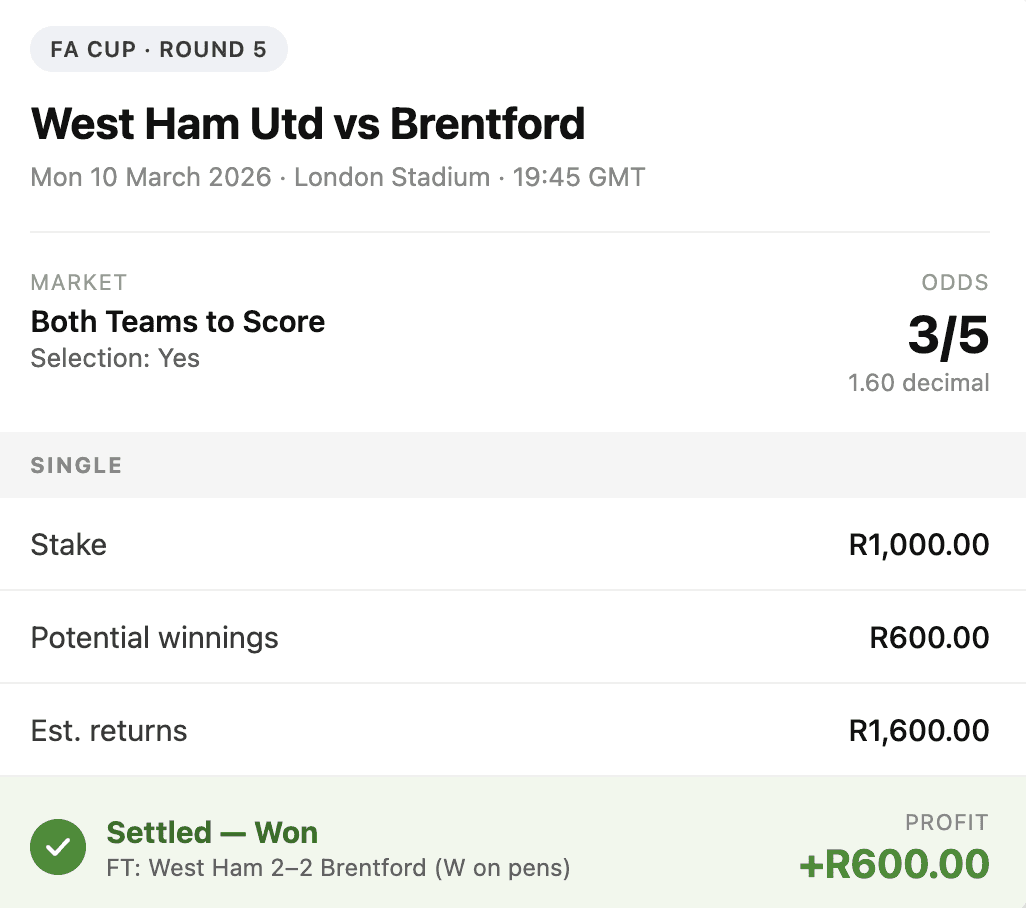The height and width of the screenshot is (908, 1026).
Task: Expand the Potential winnings row
Action: 154,637
